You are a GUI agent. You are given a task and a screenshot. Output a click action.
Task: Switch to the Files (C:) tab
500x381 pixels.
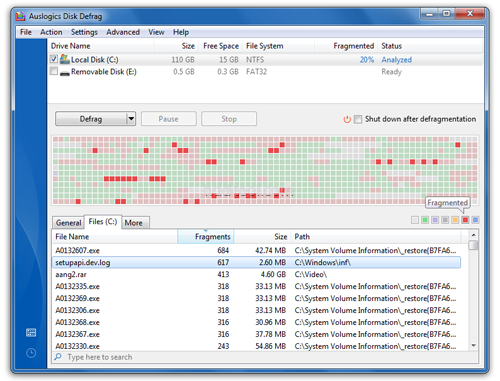point(103,222)
